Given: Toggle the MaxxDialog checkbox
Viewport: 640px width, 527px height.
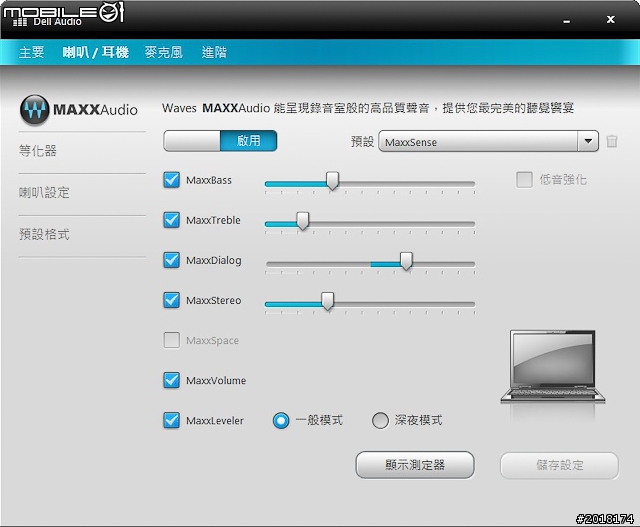Looking at the screenshot, I should 171,260.
